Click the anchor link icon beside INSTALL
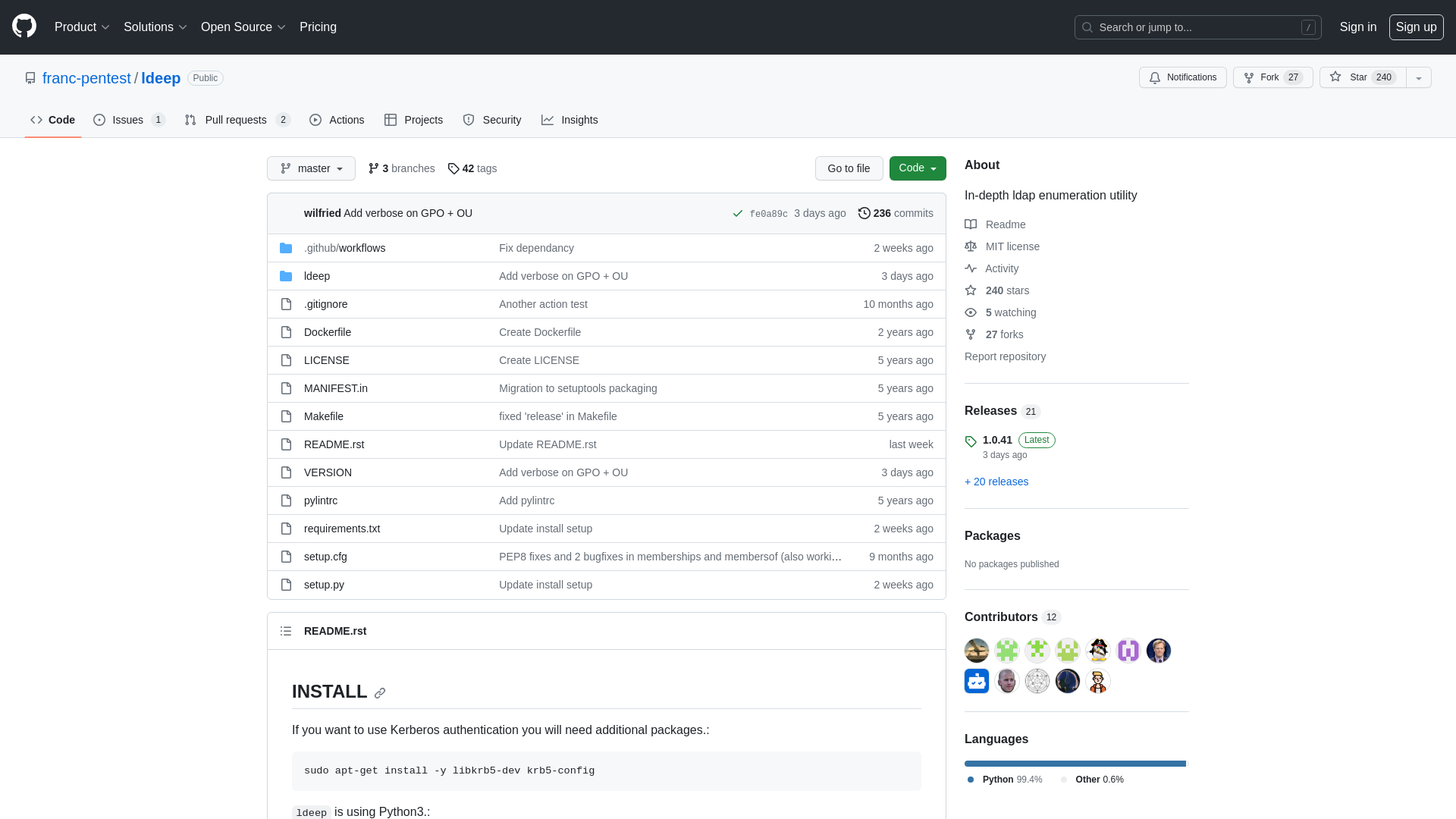 tap(380, 693)
